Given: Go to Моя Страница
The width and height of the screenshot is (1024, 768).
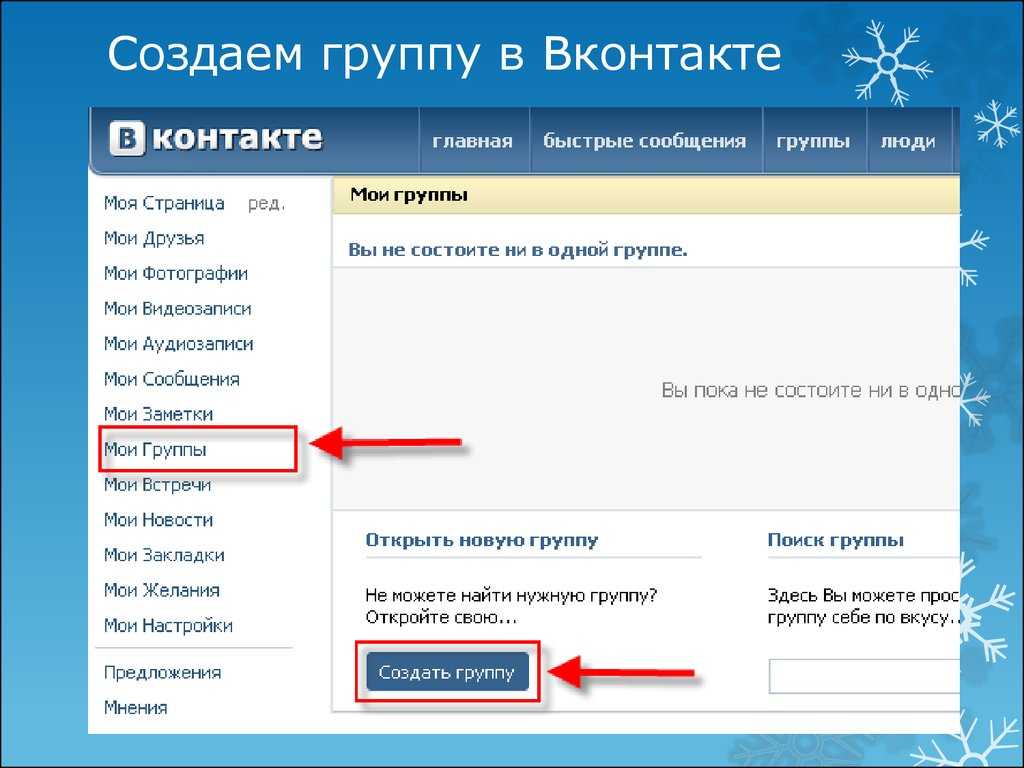Looking at the screenshot, I should pos(164,203).
